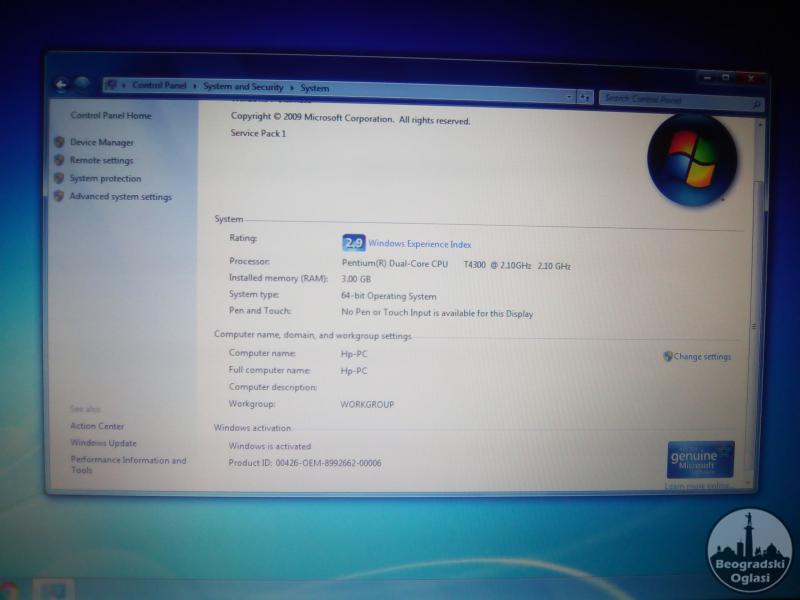Screen dimensions: 800x600
Task: Click the genuine Microsoft software badge
Action: 701,459
